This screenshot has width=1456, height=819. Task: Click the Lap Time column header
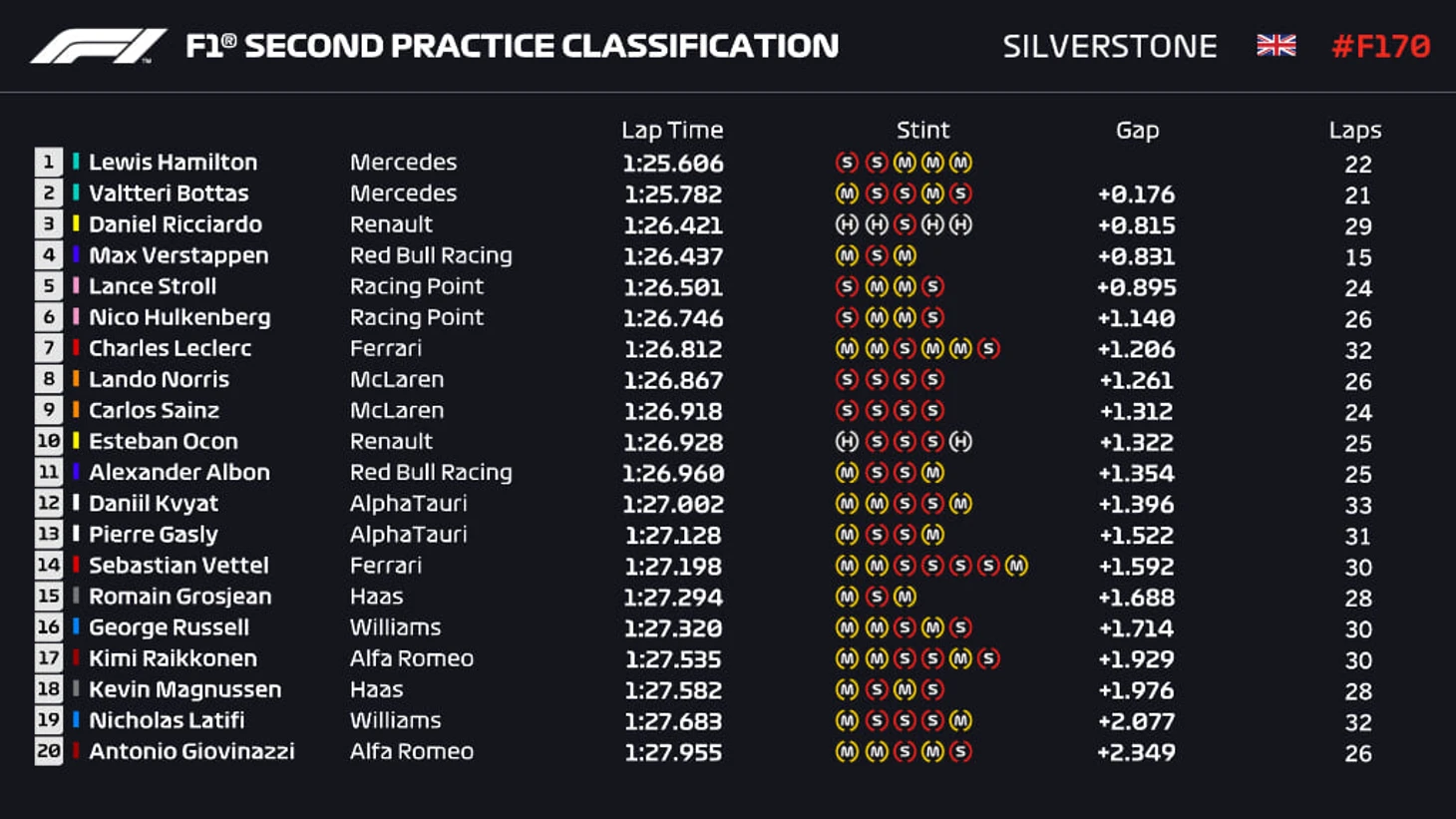point(672,130)
